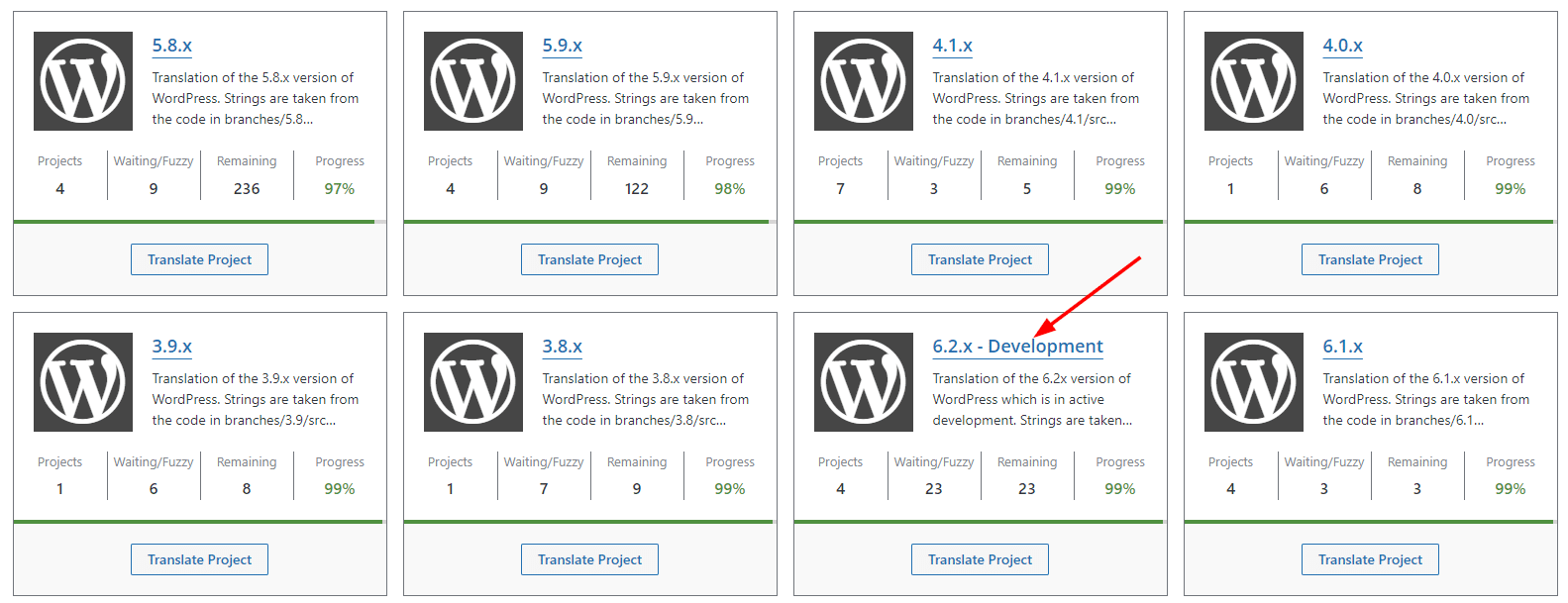This screenshot has width=1568, height=603.
Task: Click the 98% progress value on 5.9.x
Action: point(730,188)
